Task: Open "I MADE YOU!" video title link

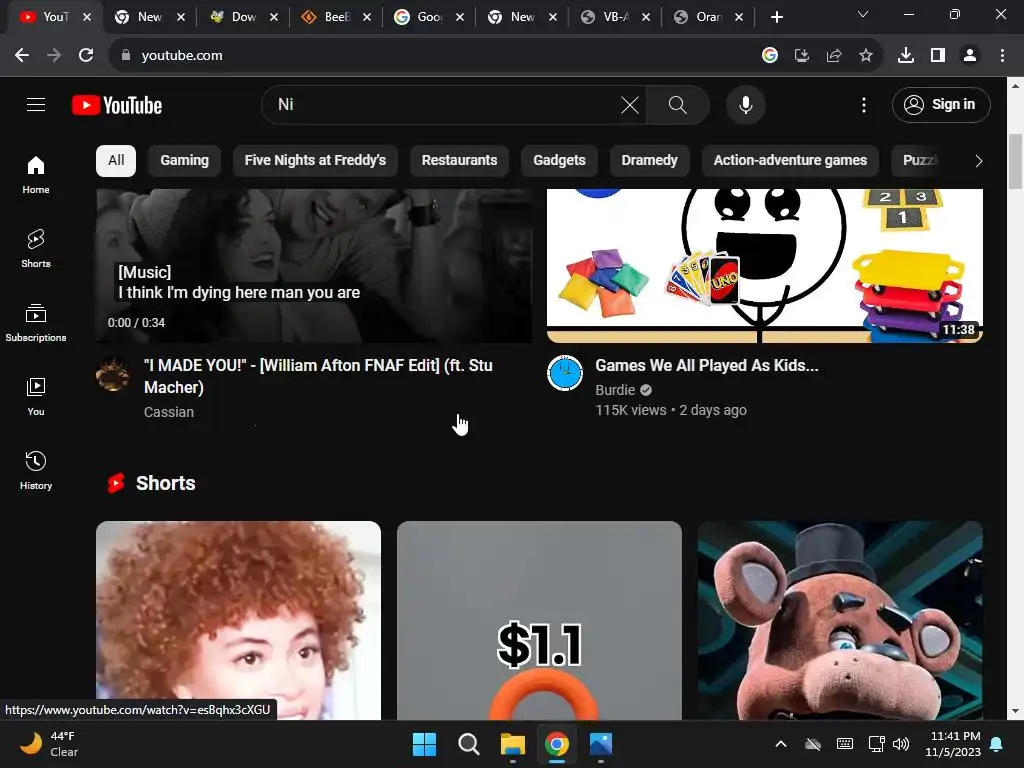Action: coord(318,376)
